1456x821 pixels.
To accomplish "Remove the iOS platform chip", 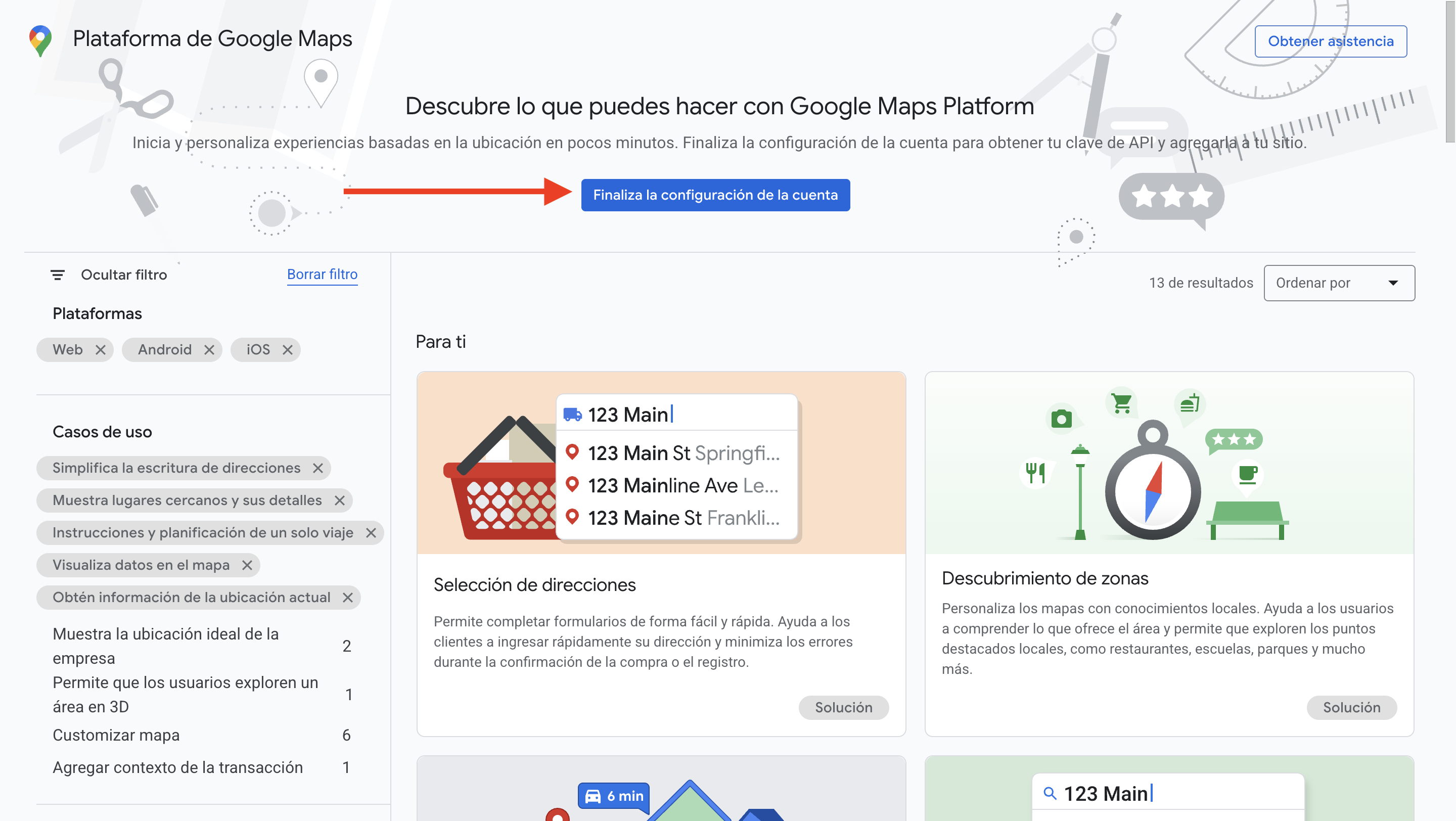I will (x=288, y=350).
